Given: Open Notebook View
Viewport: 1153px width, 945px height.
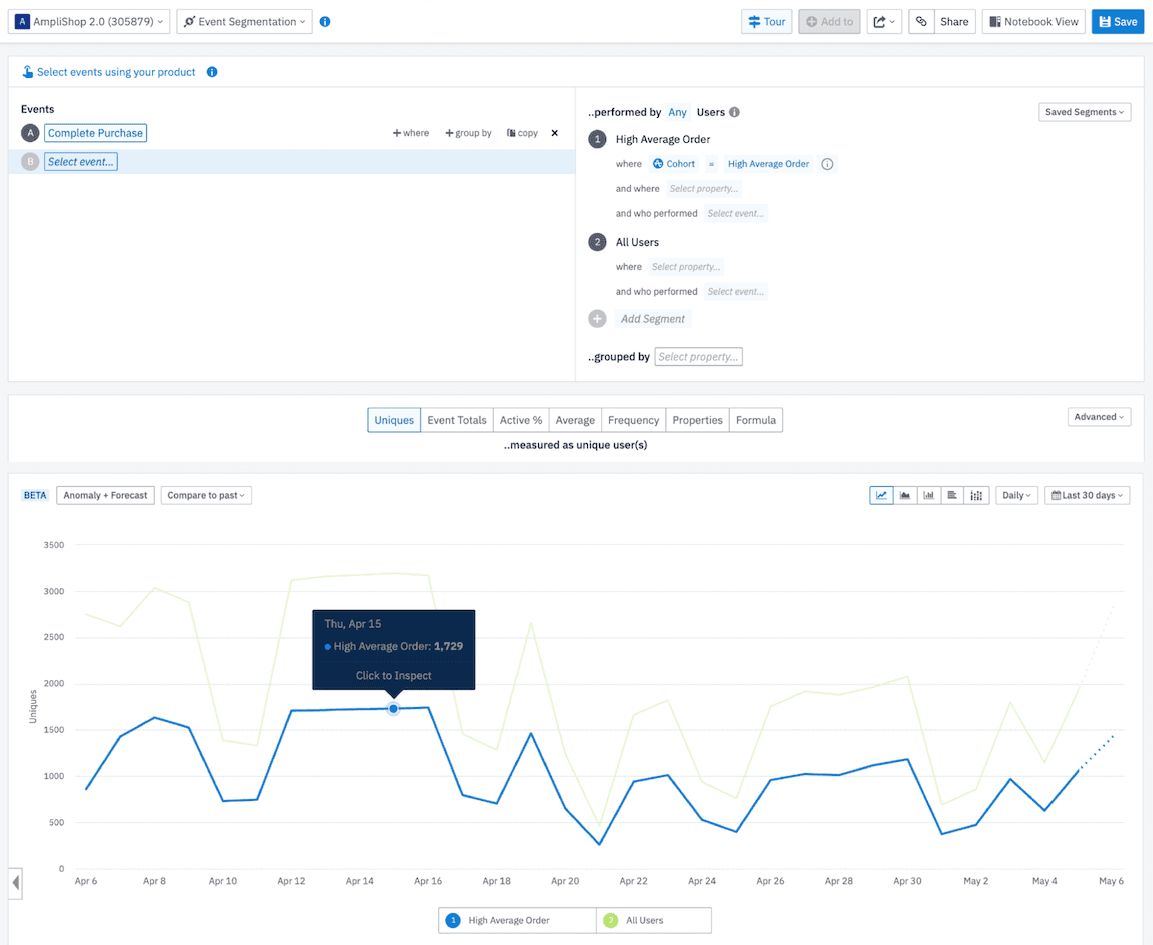Looking at the screenshot, I should 1034,22.
